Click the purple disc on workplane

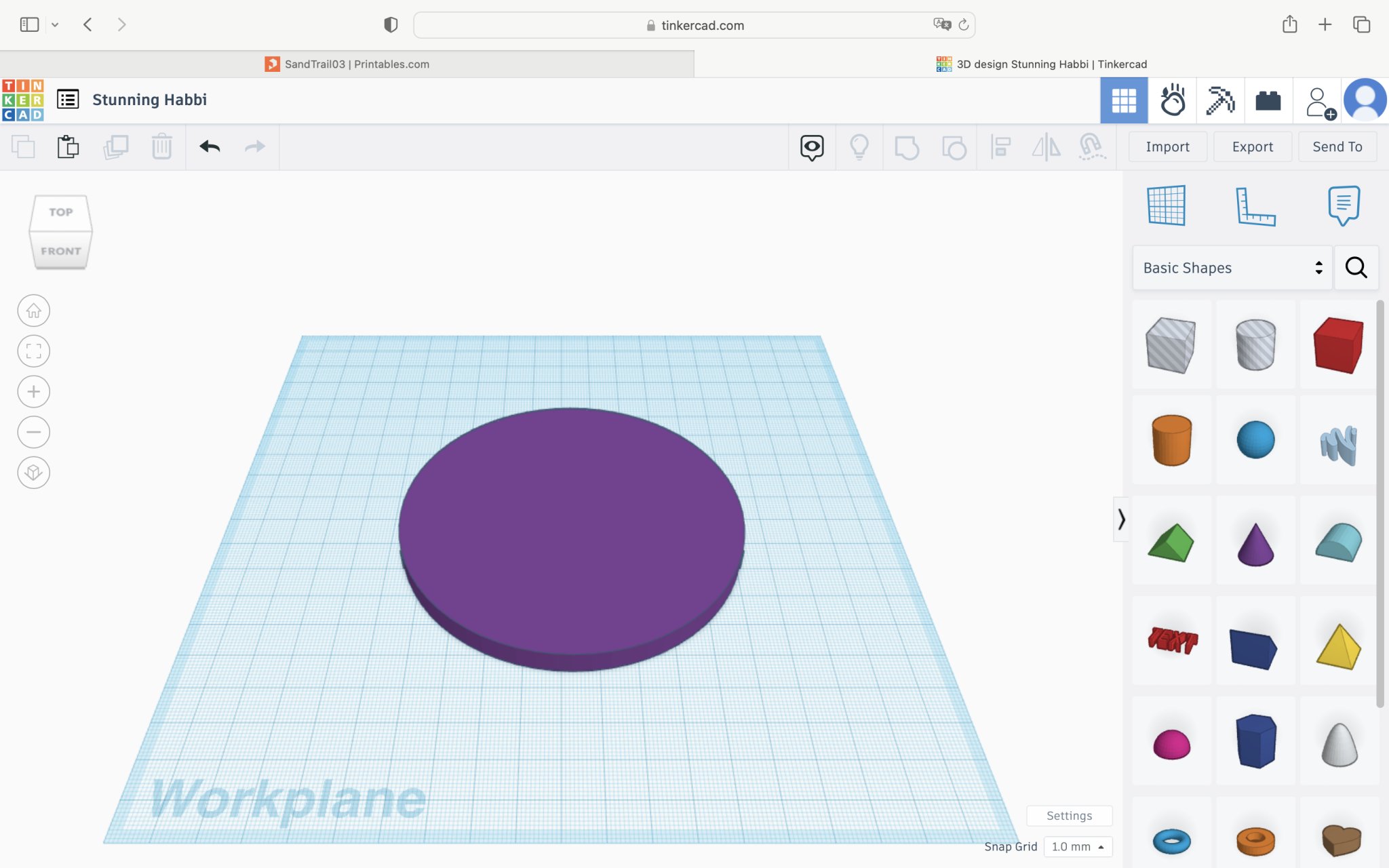(571, 532)
